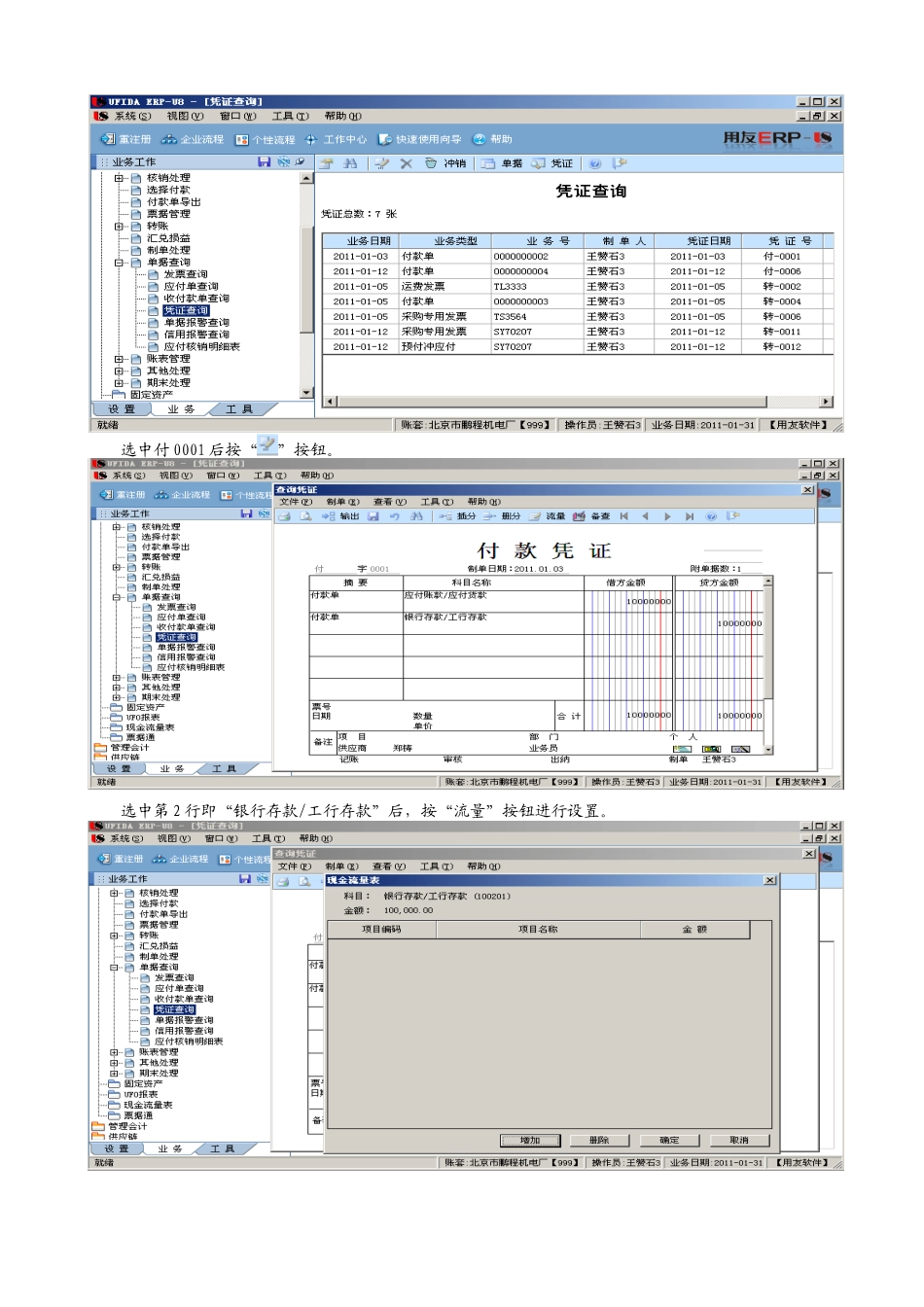Viewport: 924px width, 1307px height.
Task: Open 窗口(W) menu in the first screenshot
Action: click(237, 116)
